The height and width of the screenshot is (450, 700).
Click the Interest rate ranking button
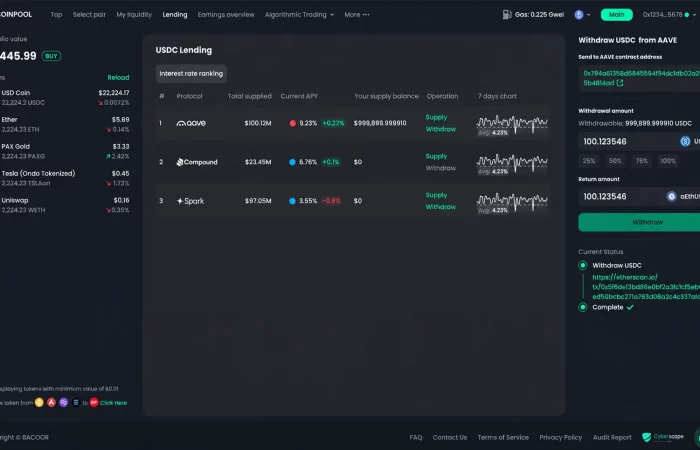click(x=191, y=74)
